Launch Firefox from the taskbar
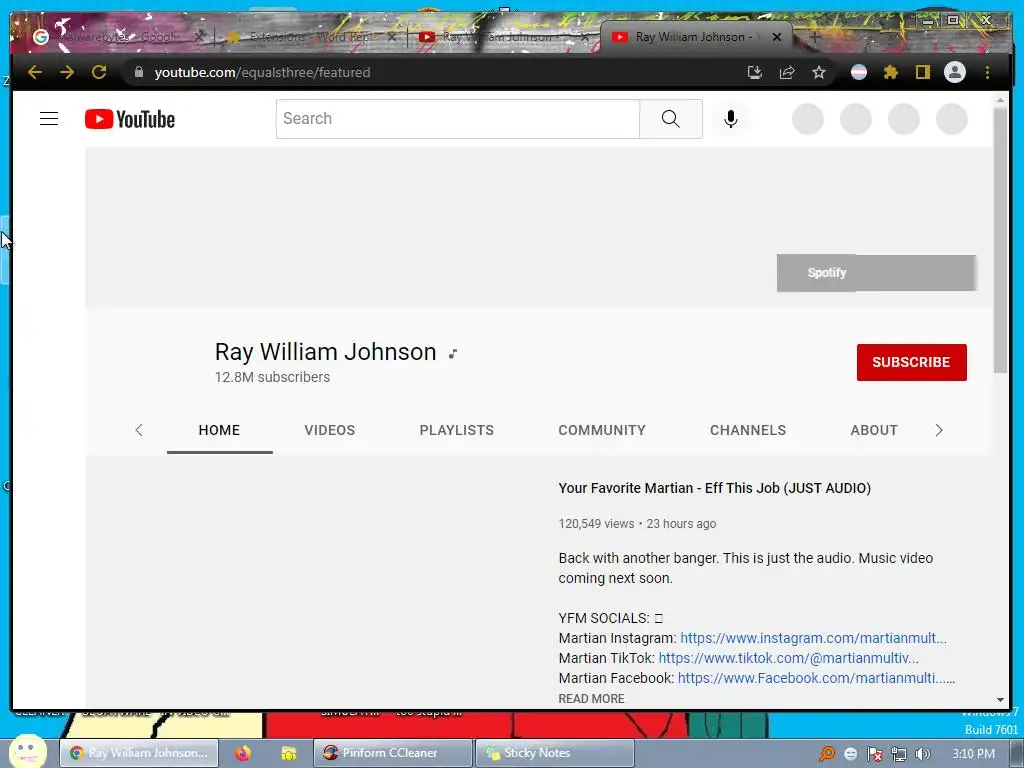 pyautogui.click(x=243, y=753)
